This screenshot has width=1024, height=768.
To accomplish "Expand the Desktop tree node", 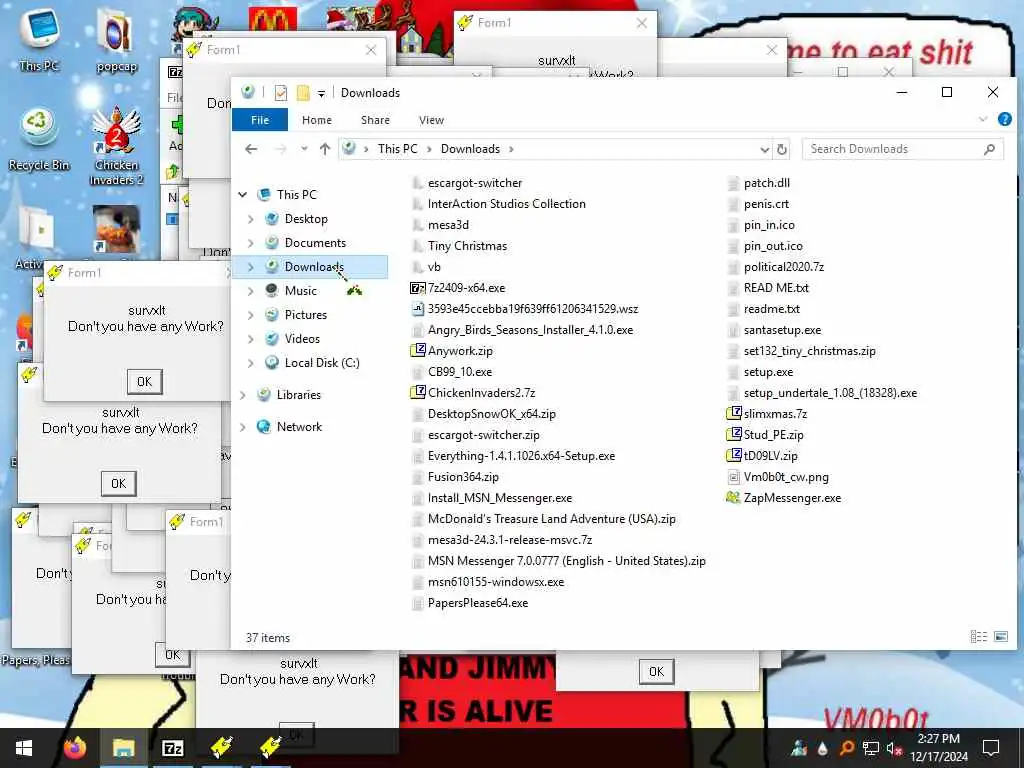I will [251, 219].
